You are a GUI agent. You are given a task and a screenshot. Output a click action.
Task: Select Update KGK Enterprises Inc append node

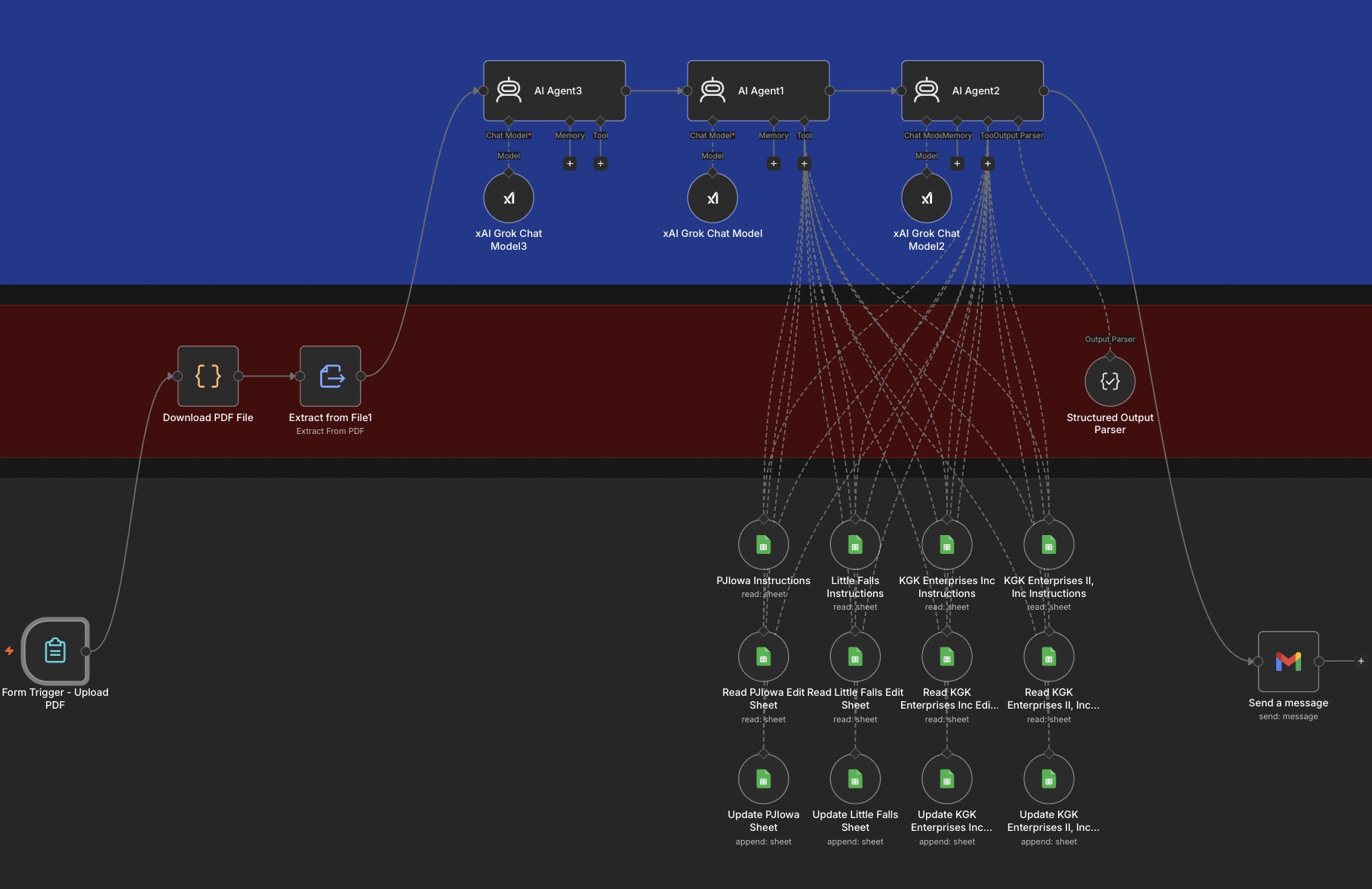[x=947, y=779]
